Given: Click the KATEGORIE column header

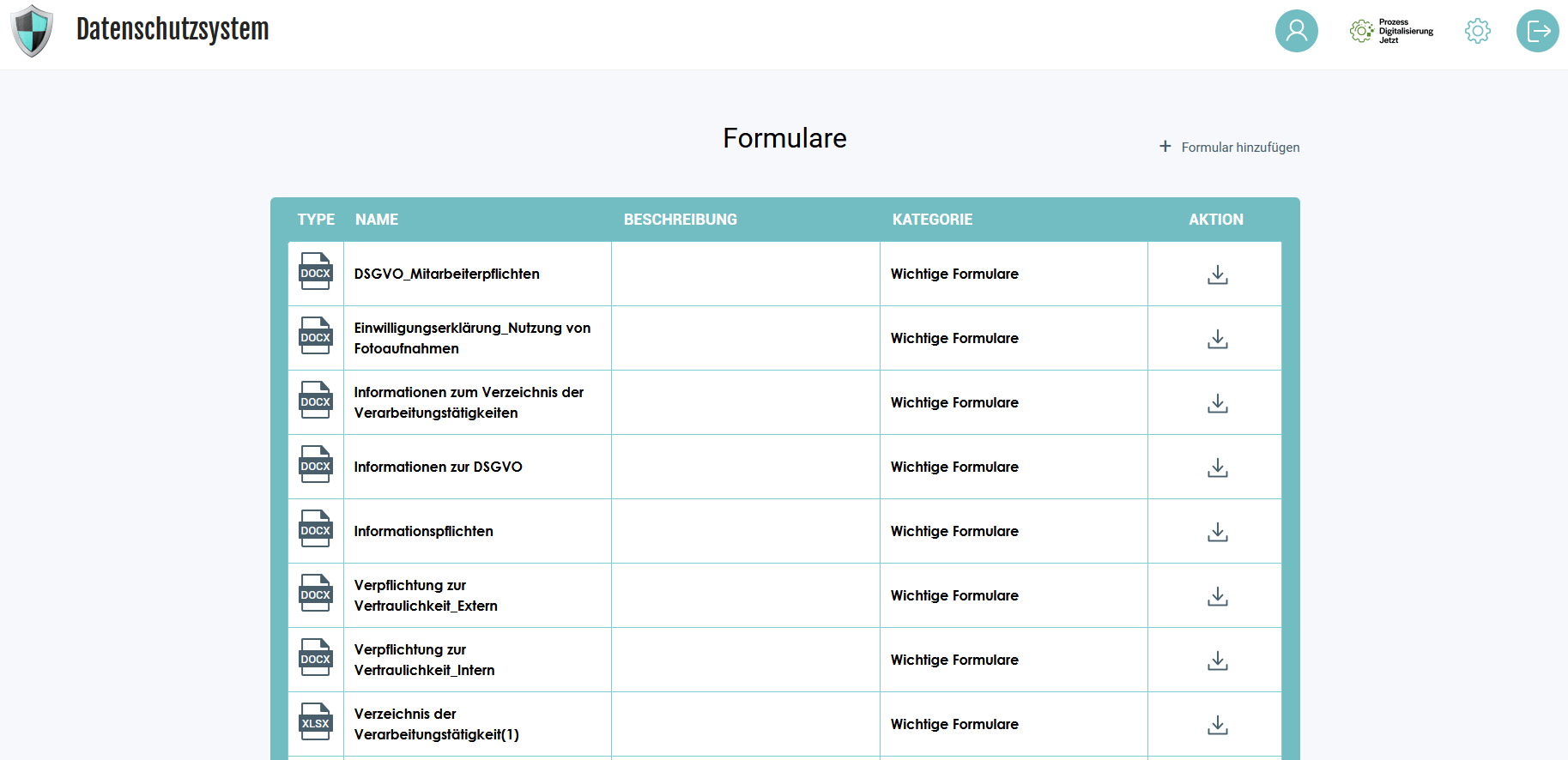Looking at the screenshot, I should coord(932,220).
